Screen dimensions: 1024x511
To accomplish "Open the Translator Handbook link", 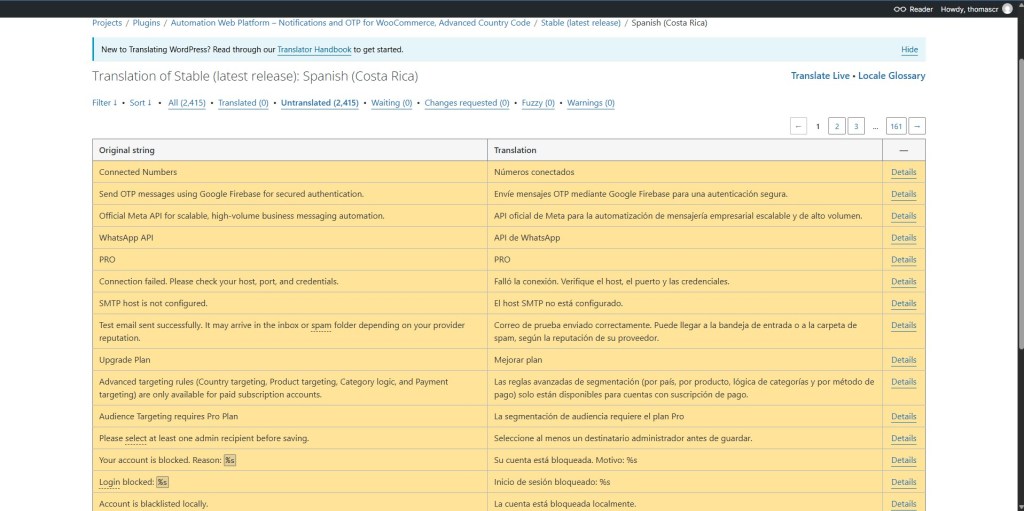I will point(314,50).
